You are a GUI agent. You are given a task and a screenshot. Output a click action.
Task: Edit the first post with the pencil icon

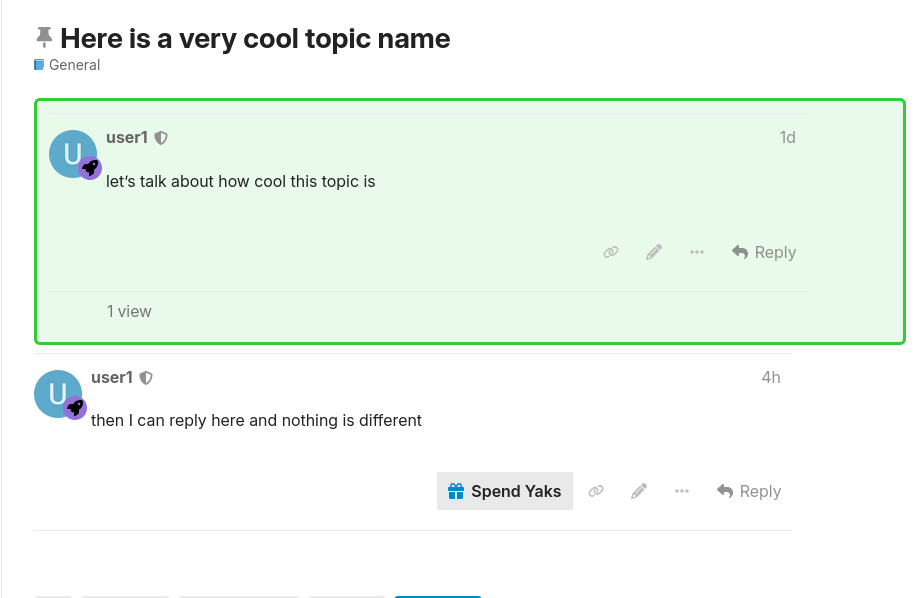pyautogui.click(x=654, y=252)
